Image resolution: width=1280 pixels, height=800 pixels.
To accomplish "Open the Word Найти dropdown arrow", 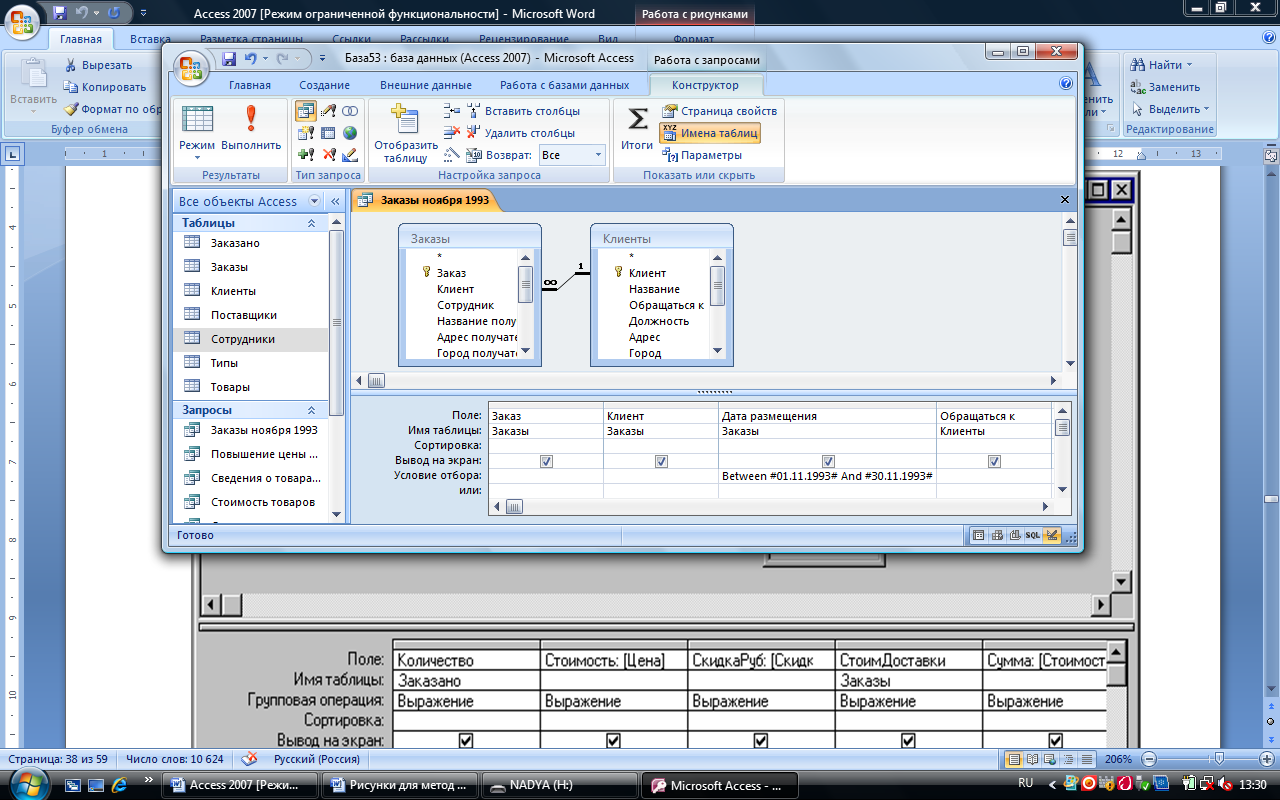I will pyautogui.click(x=1189, y=65).
